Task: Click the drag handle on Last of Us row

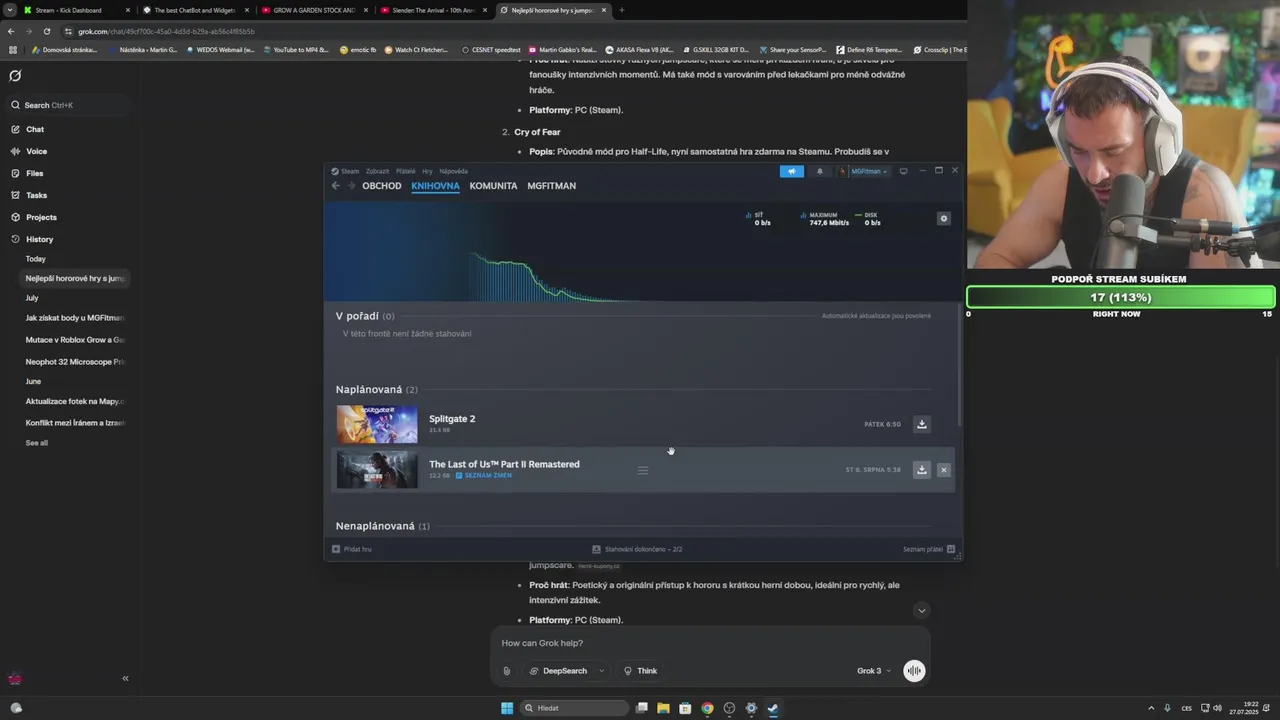Action: click(643, 470)
